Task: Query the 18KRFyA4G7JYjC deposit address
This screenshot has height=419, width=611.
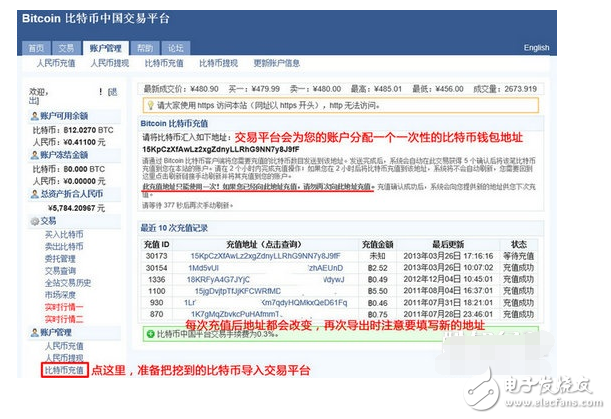Action: (265, 279)
